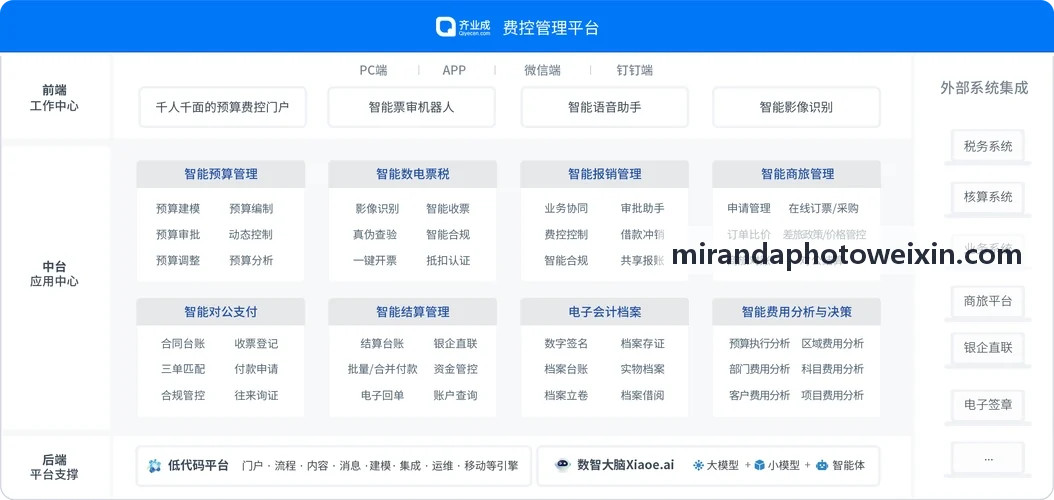Select the 智能数电票税 module header
Screen dimensions: 1054x500
coord(413,174)
